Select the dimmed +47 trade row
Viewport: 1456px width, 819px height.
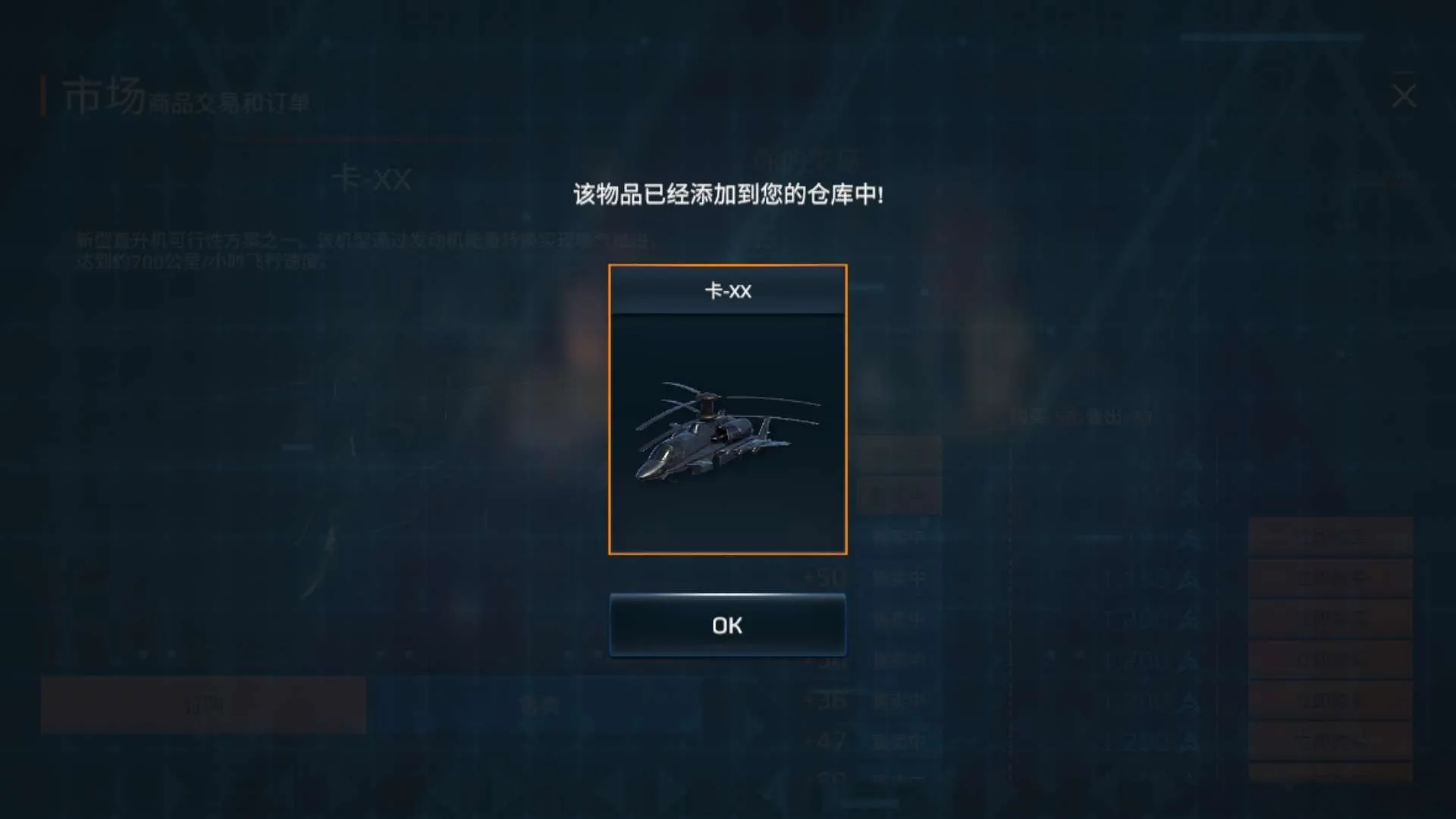[1001, 741]
